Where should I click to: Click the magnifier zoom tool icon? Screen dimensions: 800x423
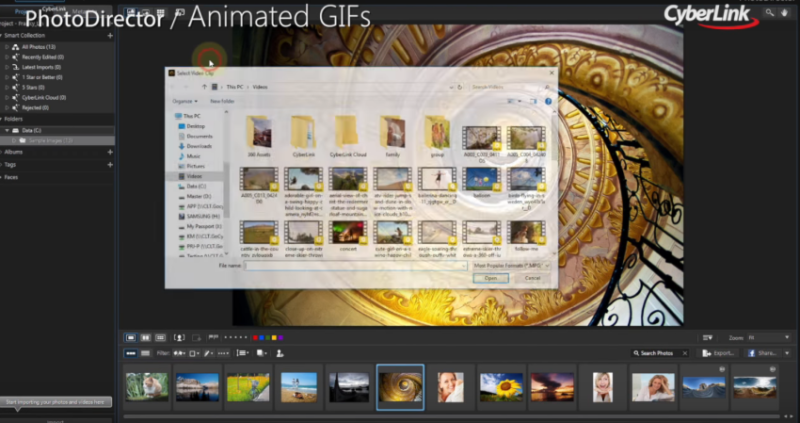click(769, 13)
